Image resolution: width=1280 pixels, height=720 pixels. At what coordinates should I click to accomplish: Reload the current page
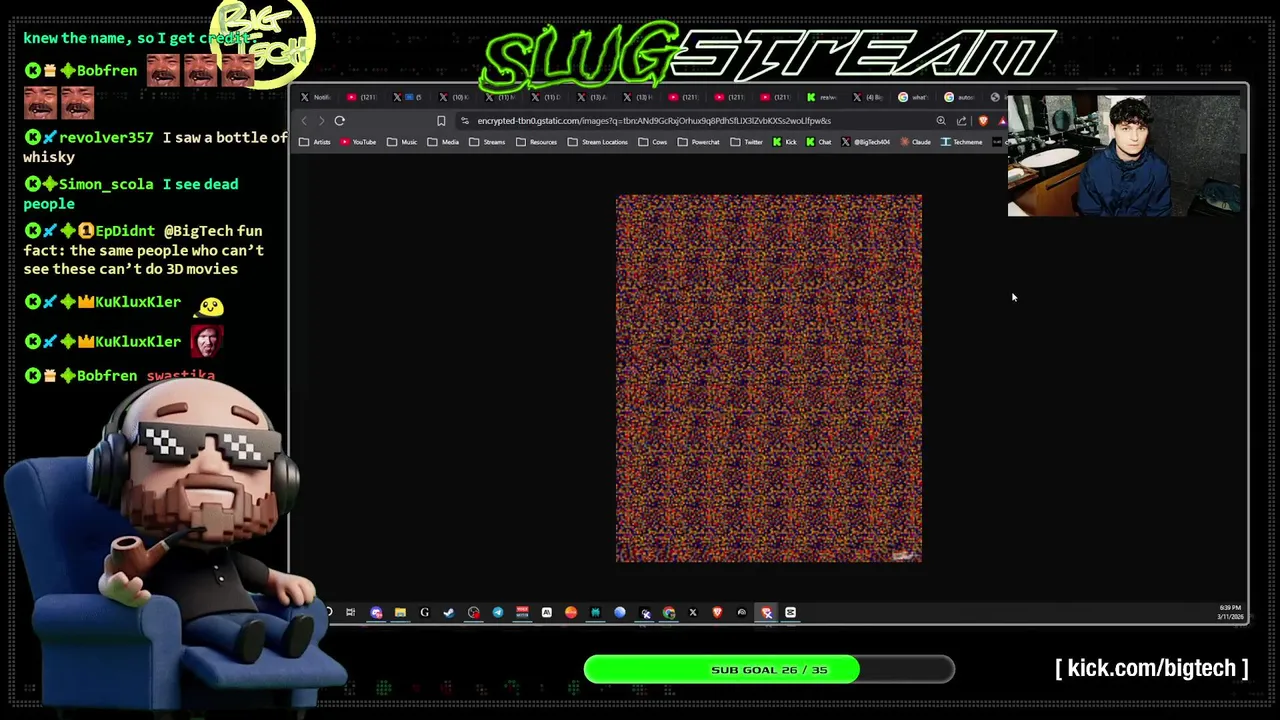click(x=340, y=121)
